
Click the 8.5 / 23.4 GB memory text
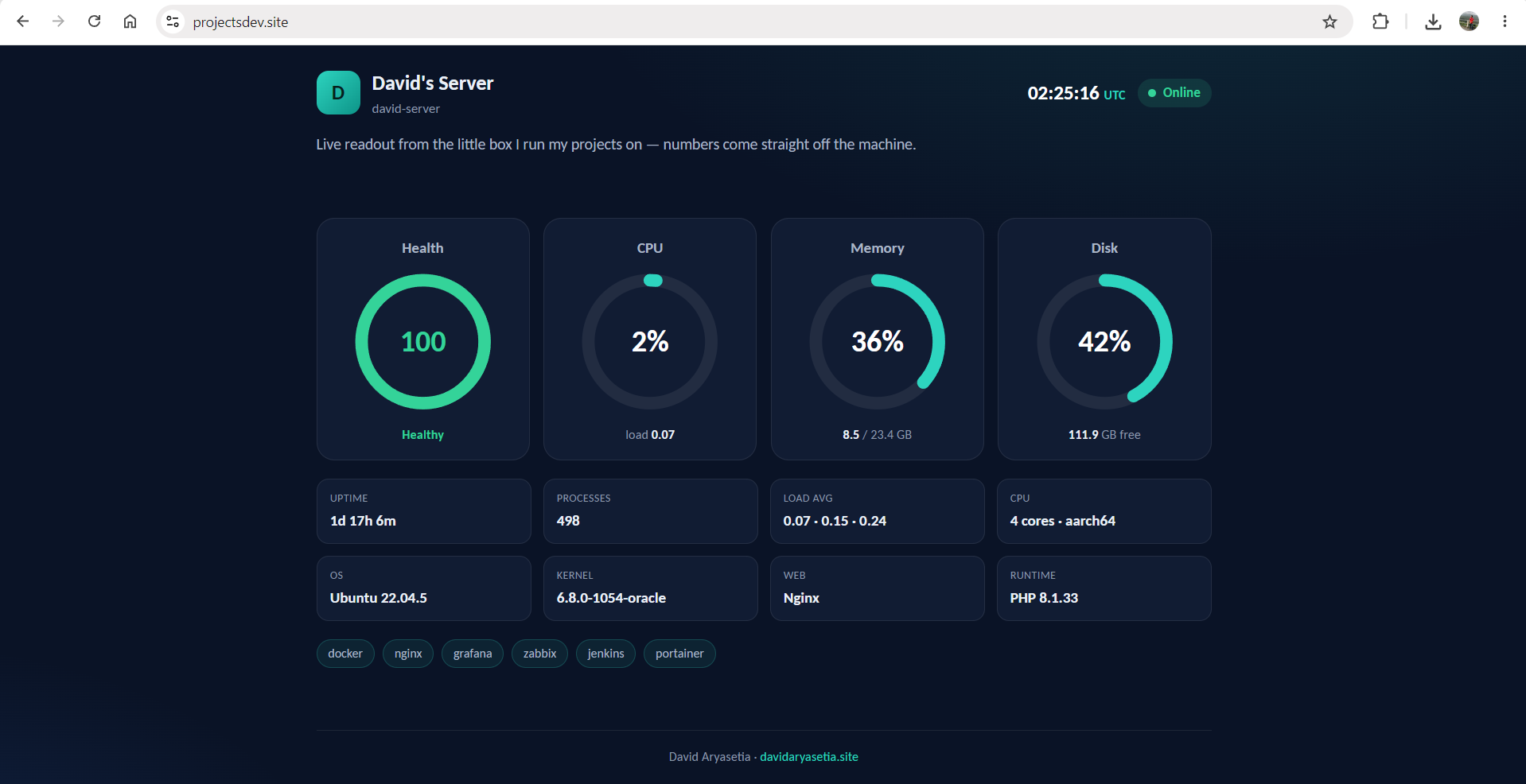[x=878, y=435]
